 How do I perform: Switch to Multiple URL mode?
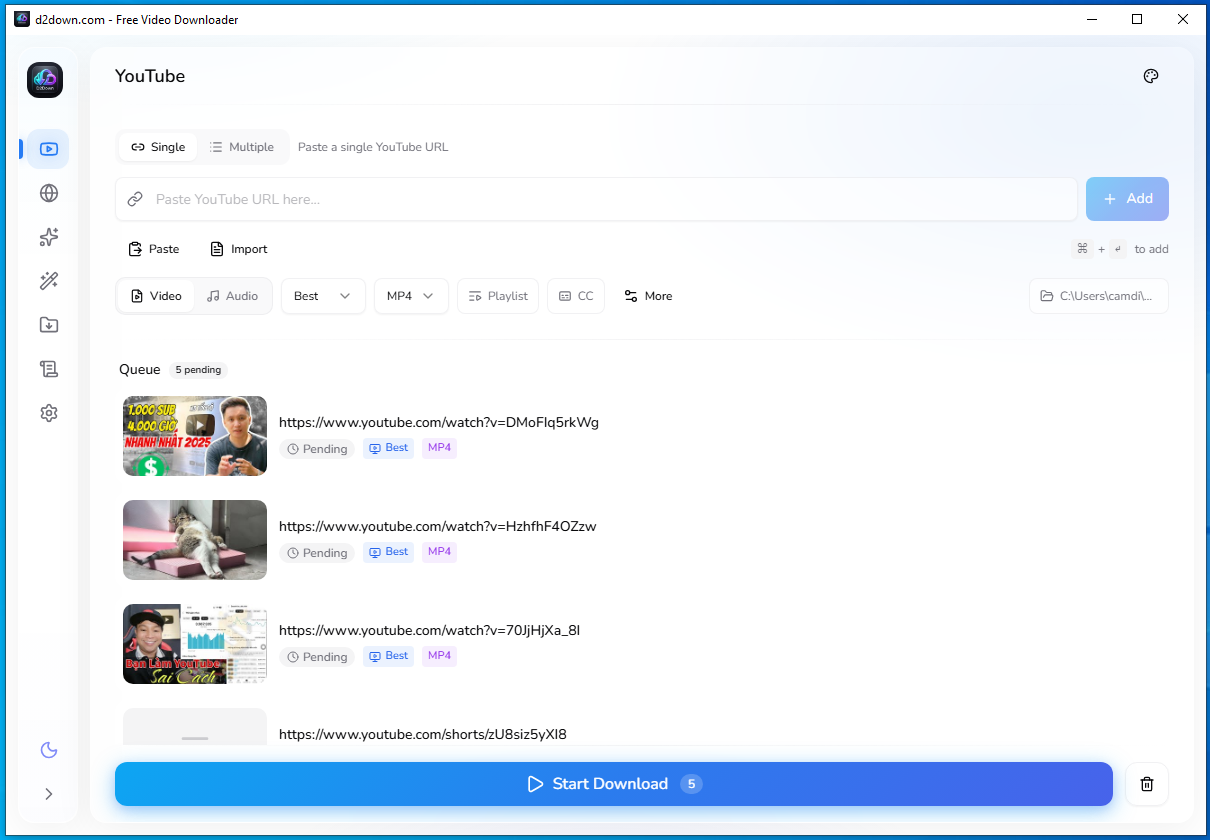click(242, 147)
